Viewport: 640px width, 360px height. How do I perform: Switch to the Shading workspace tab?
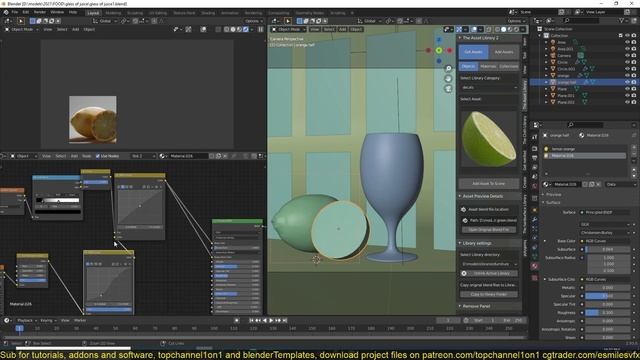coord(208,13)
